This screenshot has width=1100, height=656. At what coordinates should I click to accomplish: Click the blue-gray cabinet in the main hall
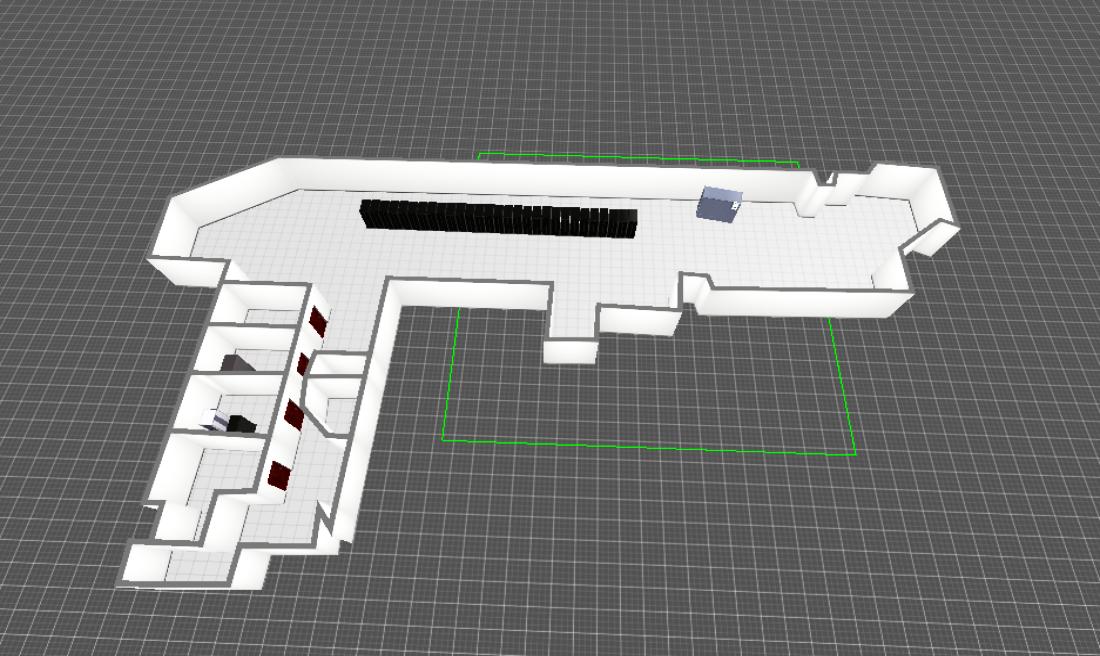pyautogui.click(x=719, y=203)
